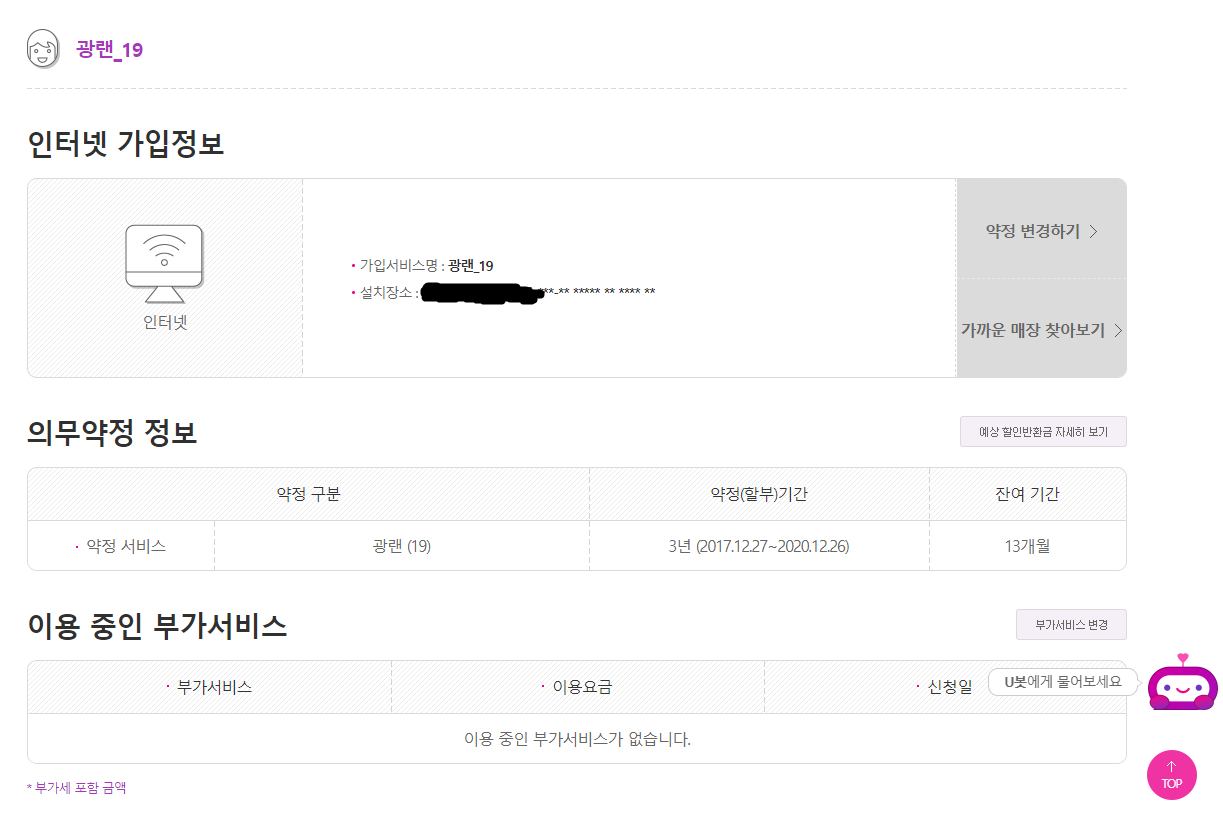Click the U봇에게 물어보세요 speech bubble
Screen dimensions: 1223x831
(1063, 682)
